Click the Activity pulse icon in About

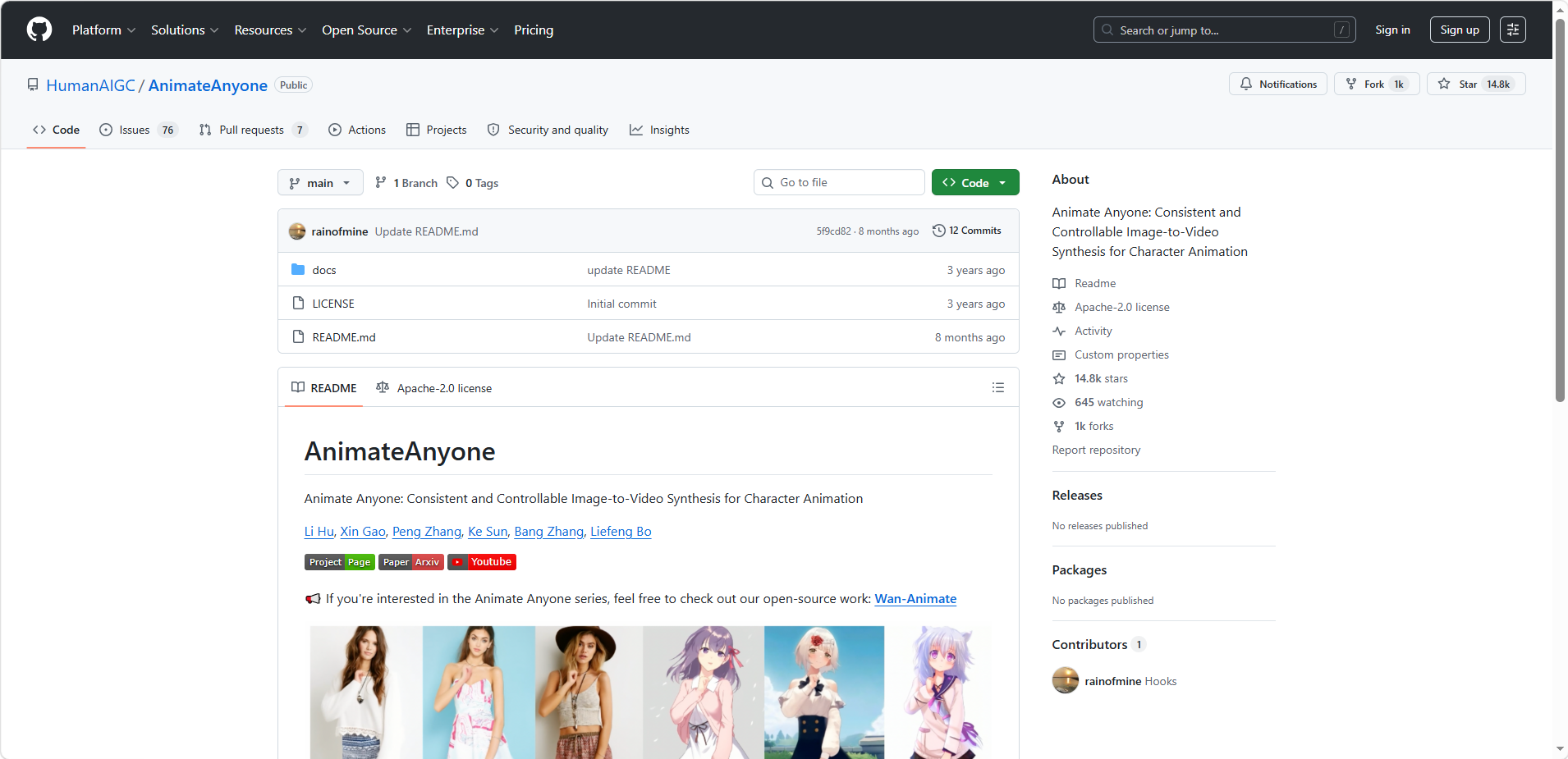pyautogui.click(x=1059, y=331)
